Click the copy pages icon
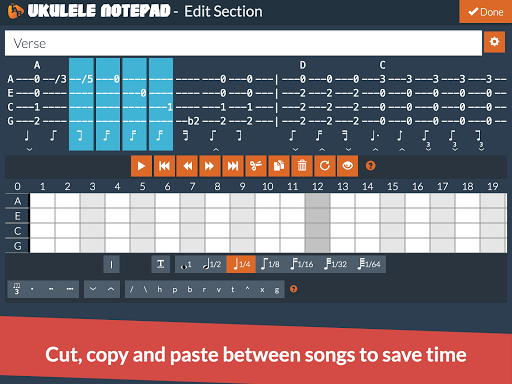The height and width of the screenshot is (384, 512). (279, 166)
